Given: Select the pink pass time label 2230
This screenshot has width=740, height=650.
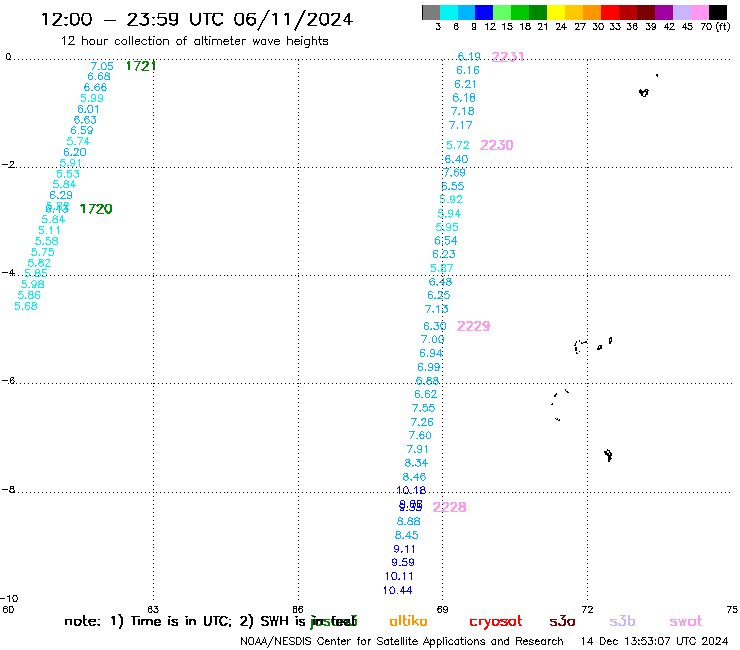Looking at the screenshot, I should click(x=496, y=145).
